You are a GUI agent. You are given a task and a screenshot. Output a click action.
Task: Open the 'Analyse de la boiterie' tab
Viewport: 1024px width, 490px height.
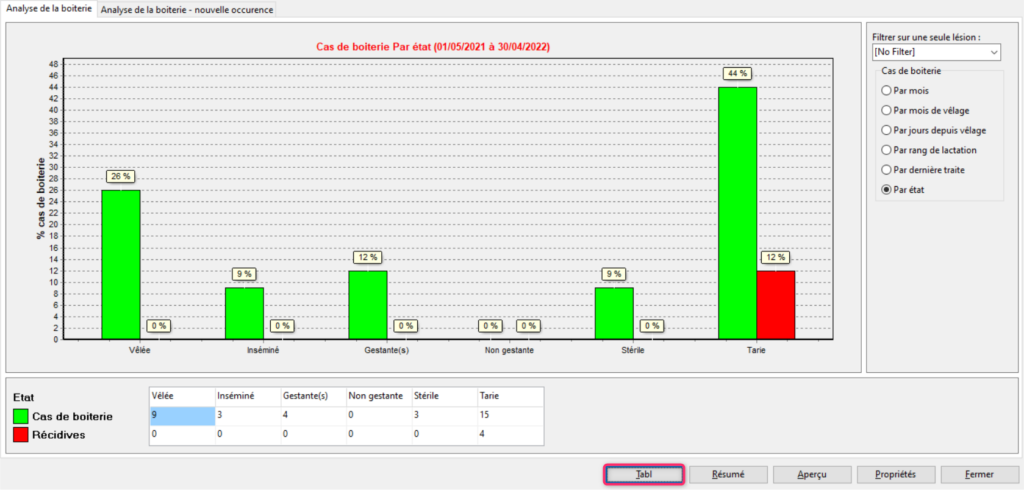point(49,9)
